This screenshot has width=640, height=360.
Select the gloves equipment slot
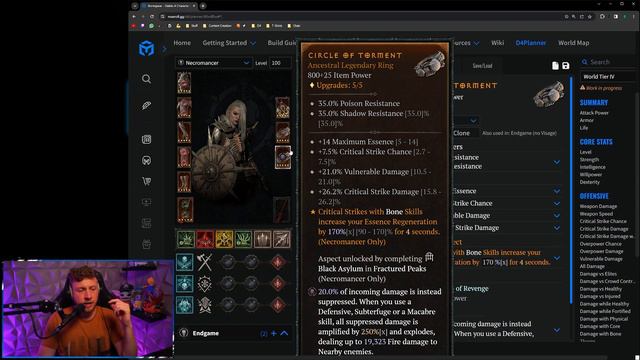pos(184,132)
